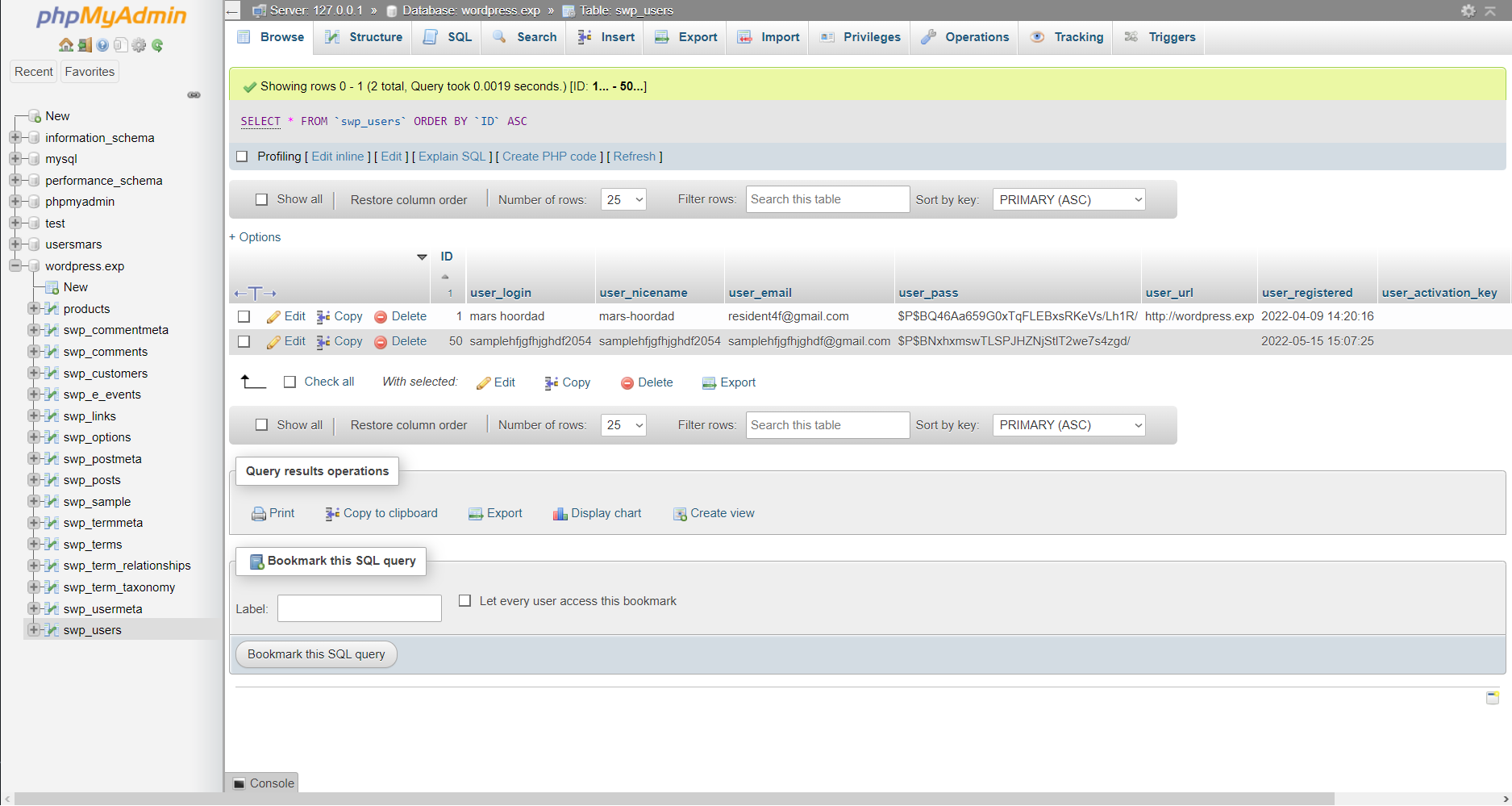Open the Recent tables button

point(34,72)
